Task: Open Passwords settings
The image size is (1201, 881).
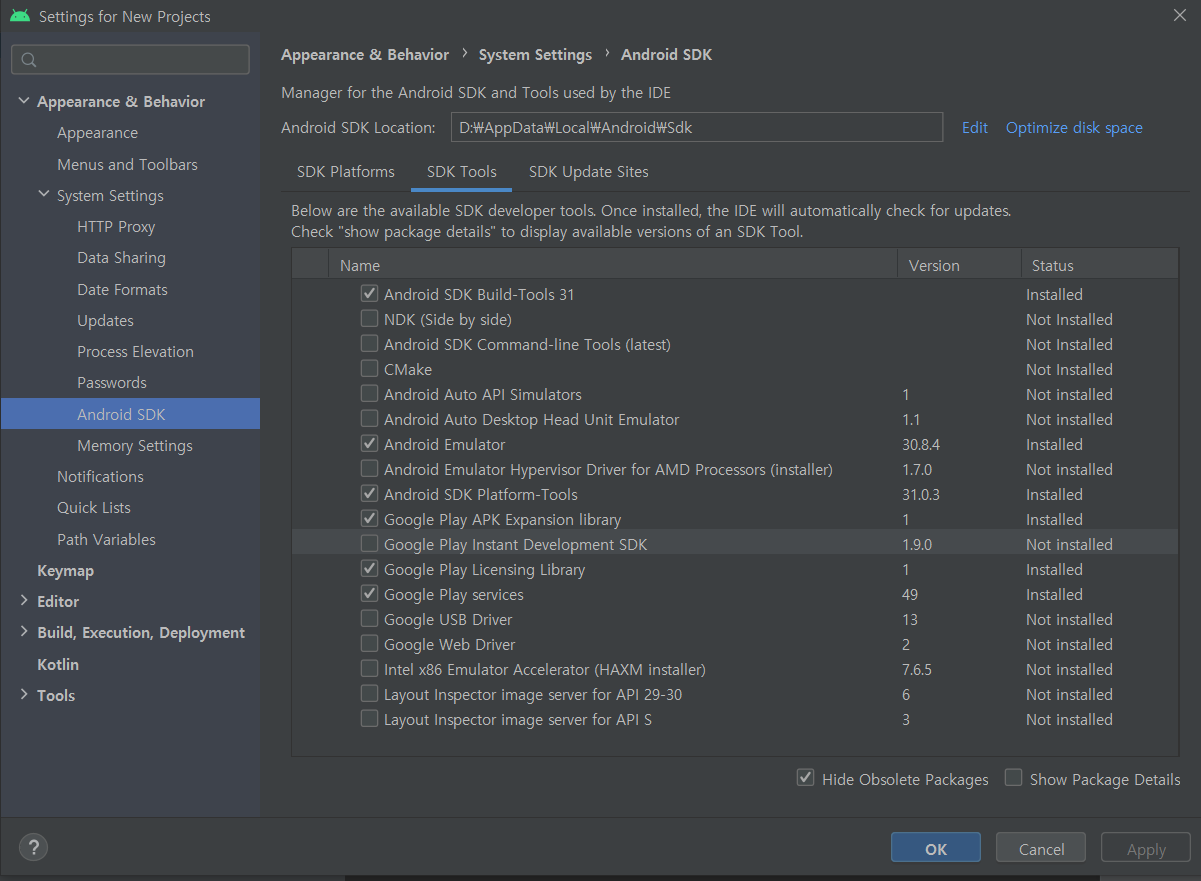Action: pyautogui.click(x=112, y=382)
